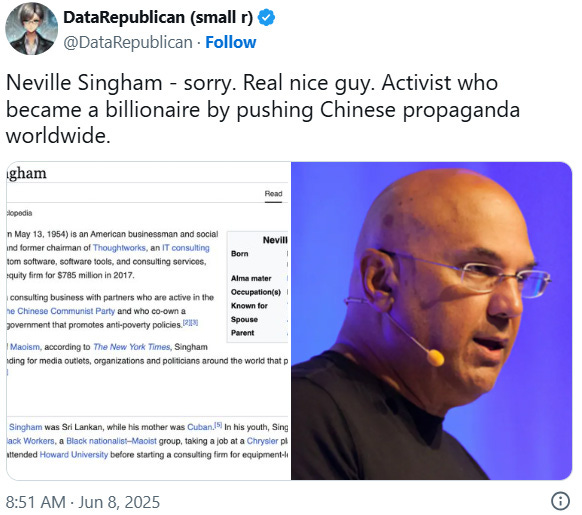This screenshot has width=582, height=515.
Task: Click the DataRepublican (small r) display name
Action: tap(158, 17)
